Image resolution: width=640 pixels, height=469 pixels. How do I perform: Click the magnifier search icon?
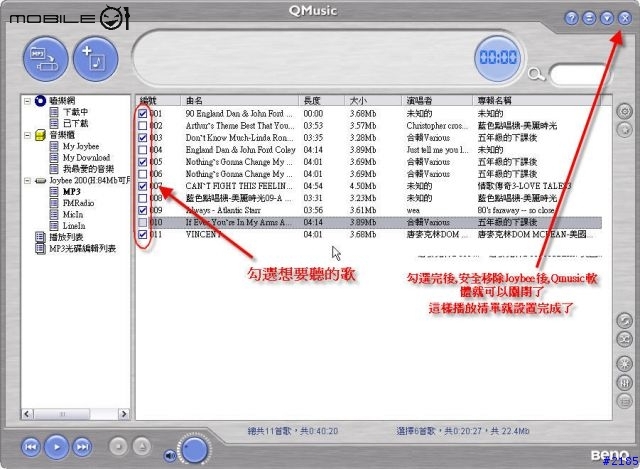coord(536,74)
